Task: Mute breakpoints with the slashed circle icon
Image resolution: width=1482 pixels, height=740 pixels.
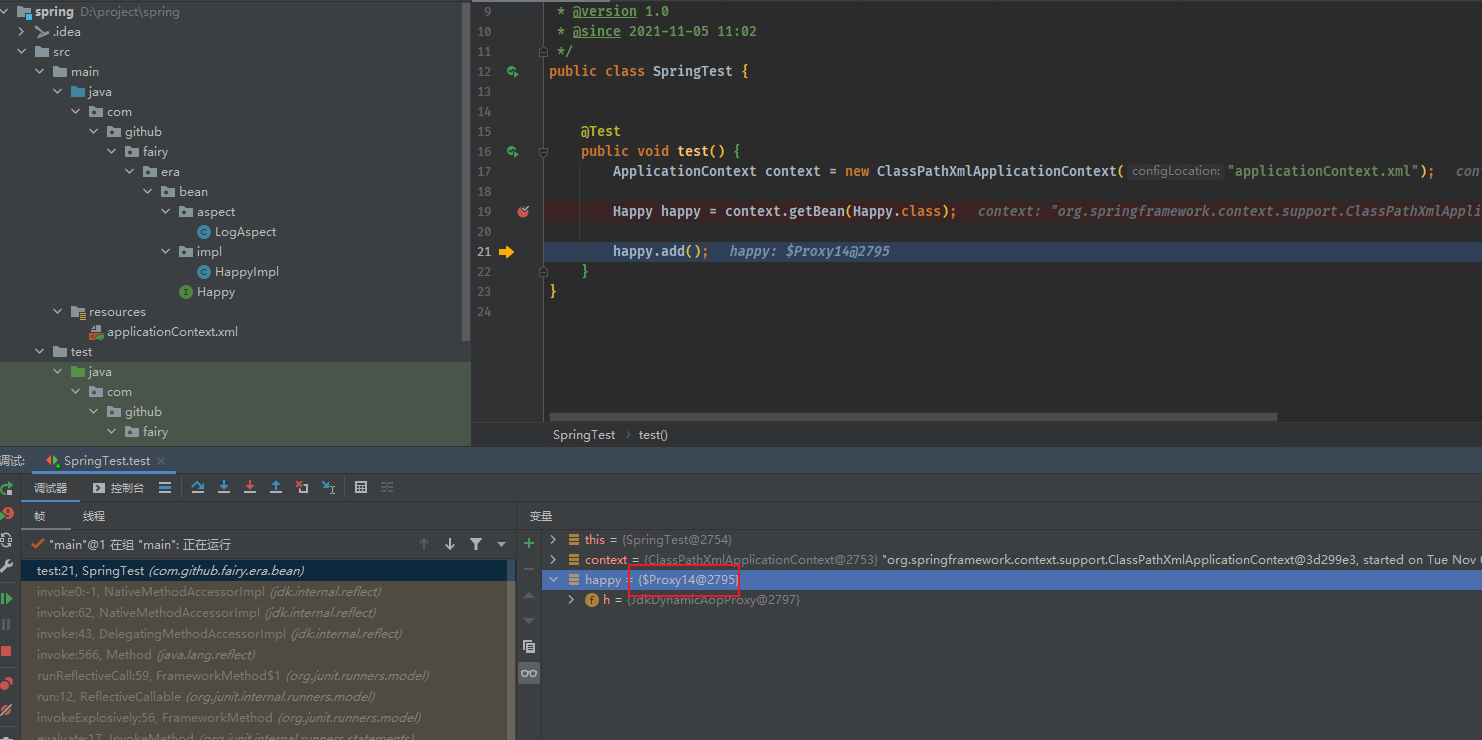Action: 6,710
